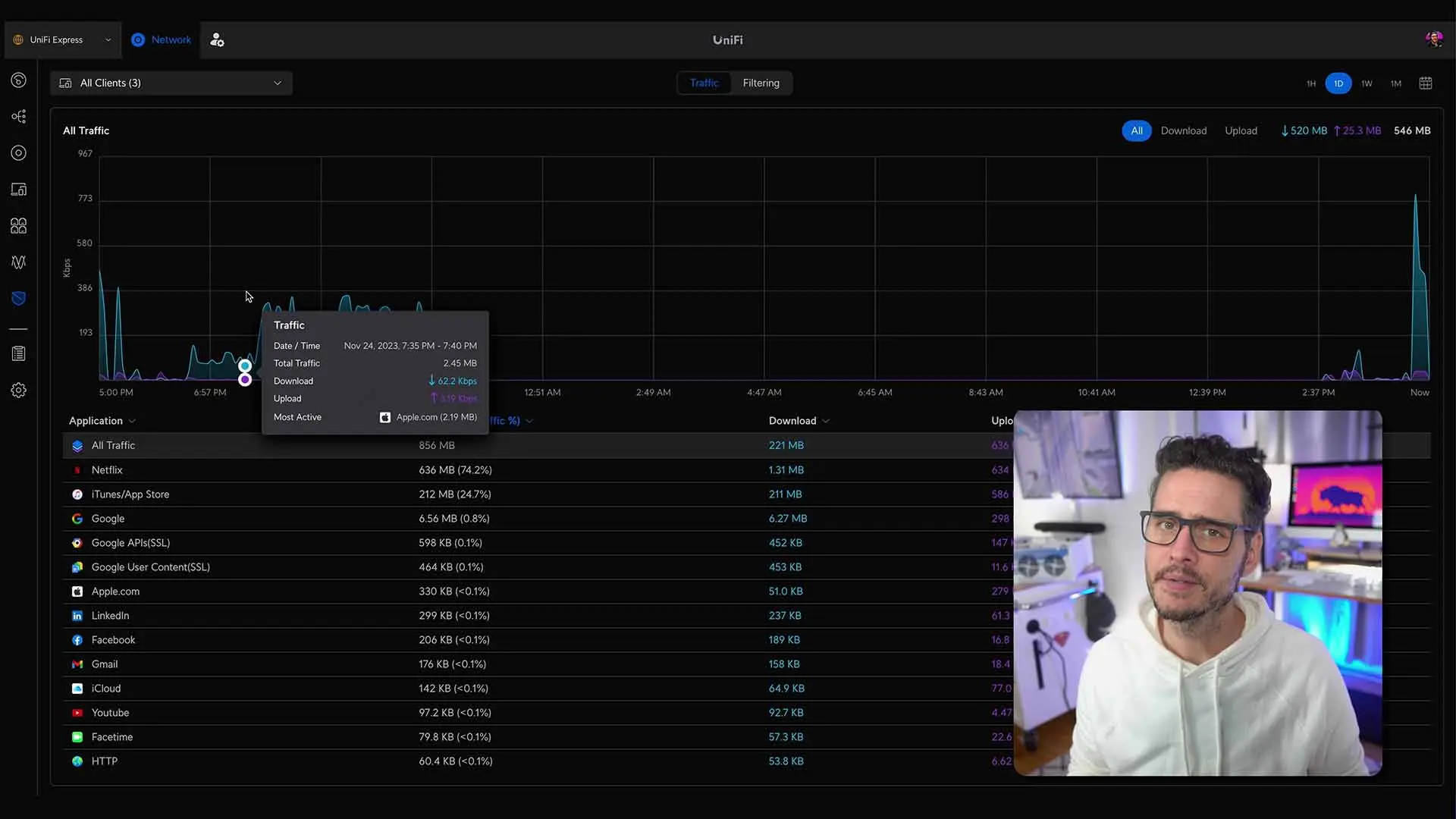Image resolution: width=1456 pixels, height=819 pixels.
Task: Sort by the Traffic % column arrow
Action: (529, 421)
